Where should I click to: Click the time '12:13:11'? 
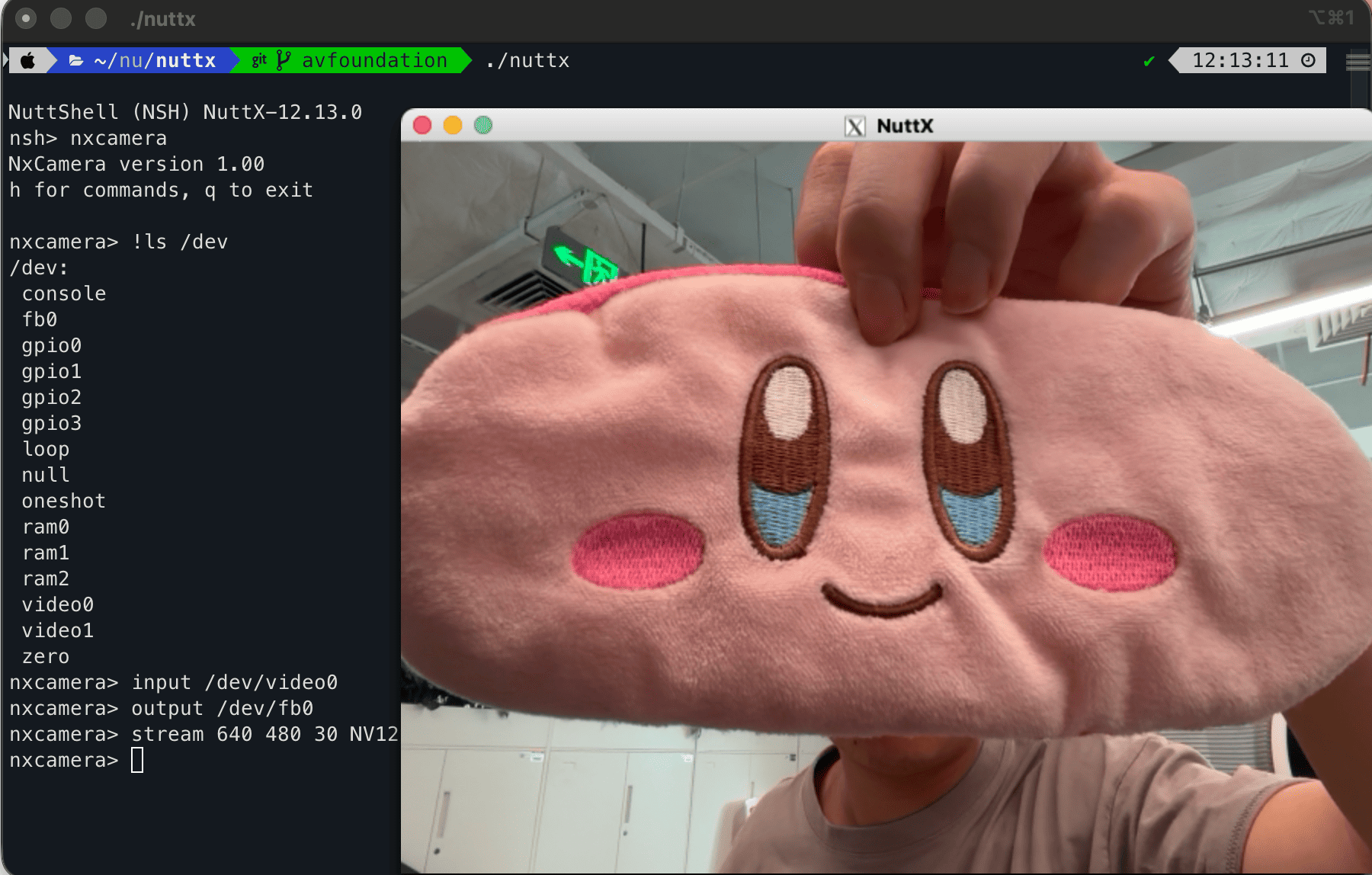(1240, 60)
